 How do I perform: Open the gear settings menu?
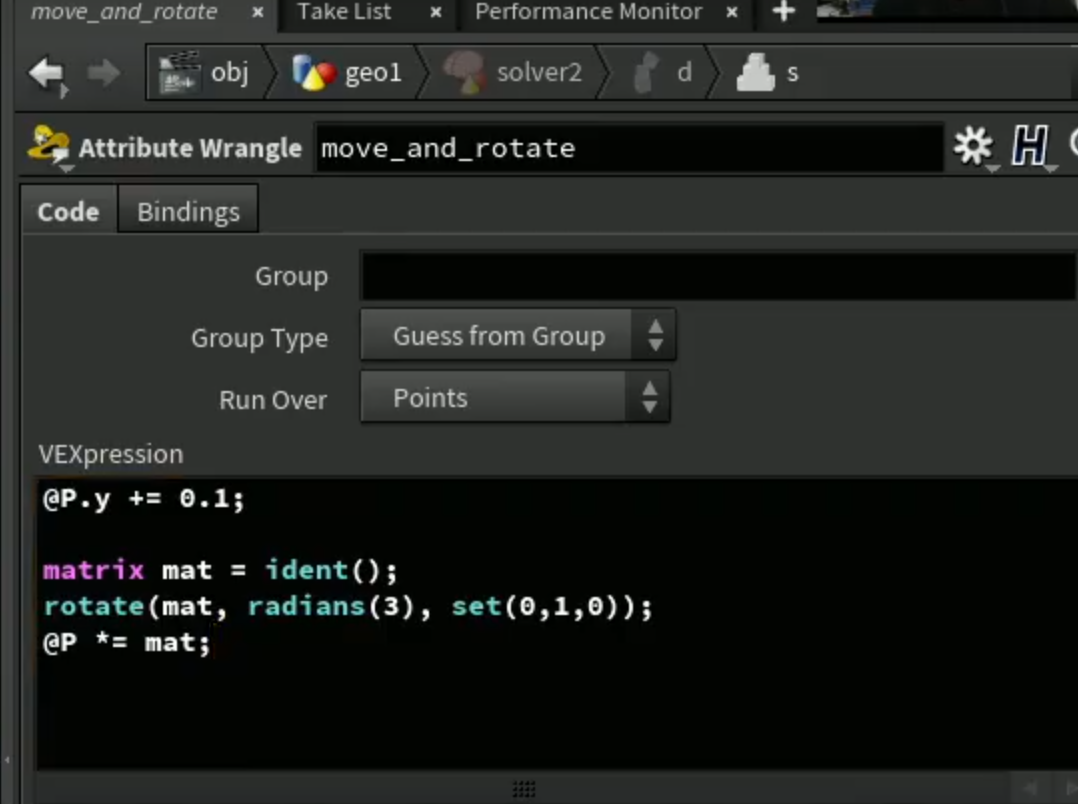(973, 146)
